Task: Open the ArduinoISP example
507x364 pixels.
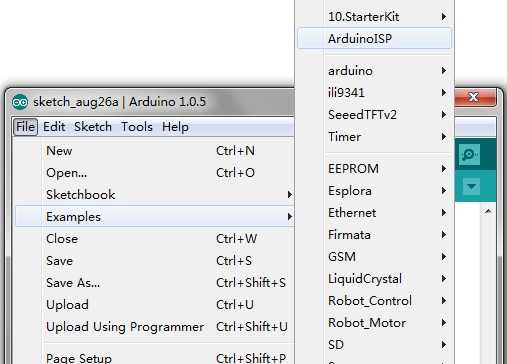Action: click(x=374, y=39)
